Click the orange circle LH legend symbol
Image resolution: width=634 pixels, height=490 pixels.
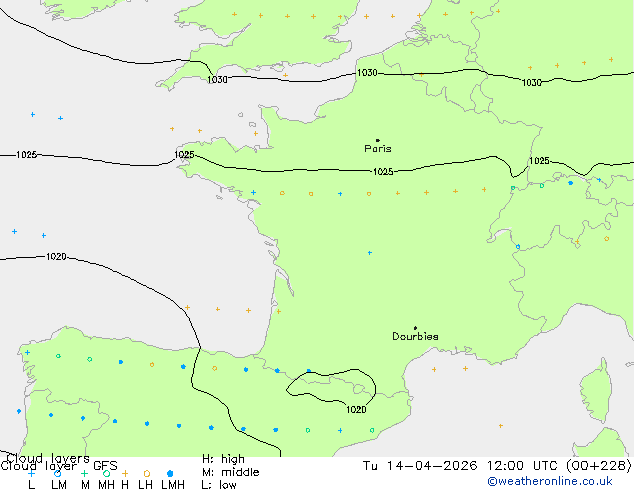pos(147,473)
